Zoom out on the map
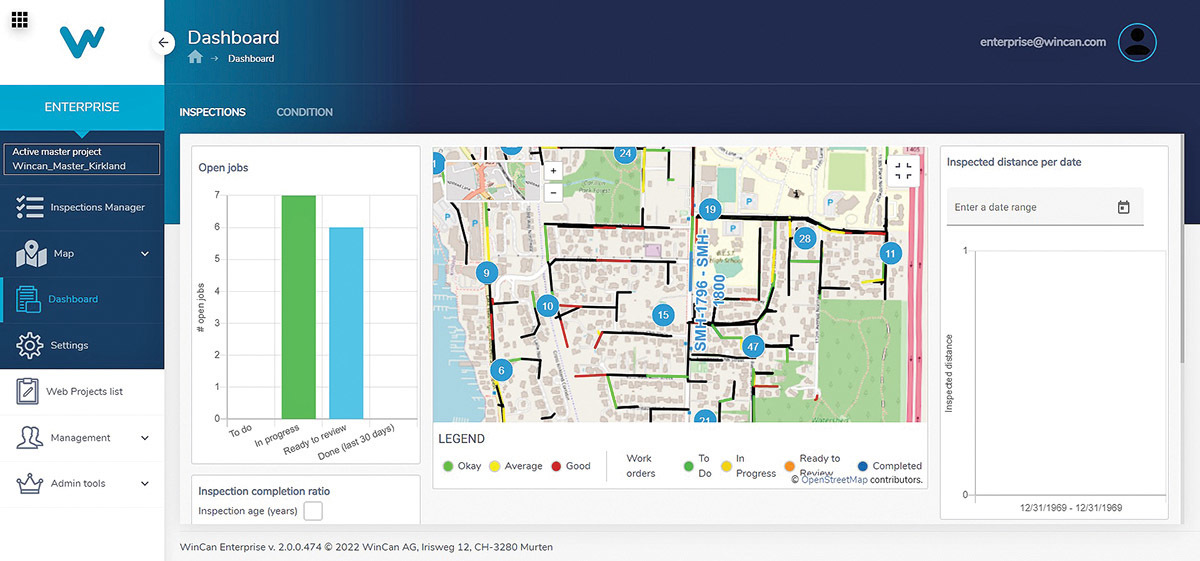1200x561 pixels. pyautogui.click(x=553, y=191)
